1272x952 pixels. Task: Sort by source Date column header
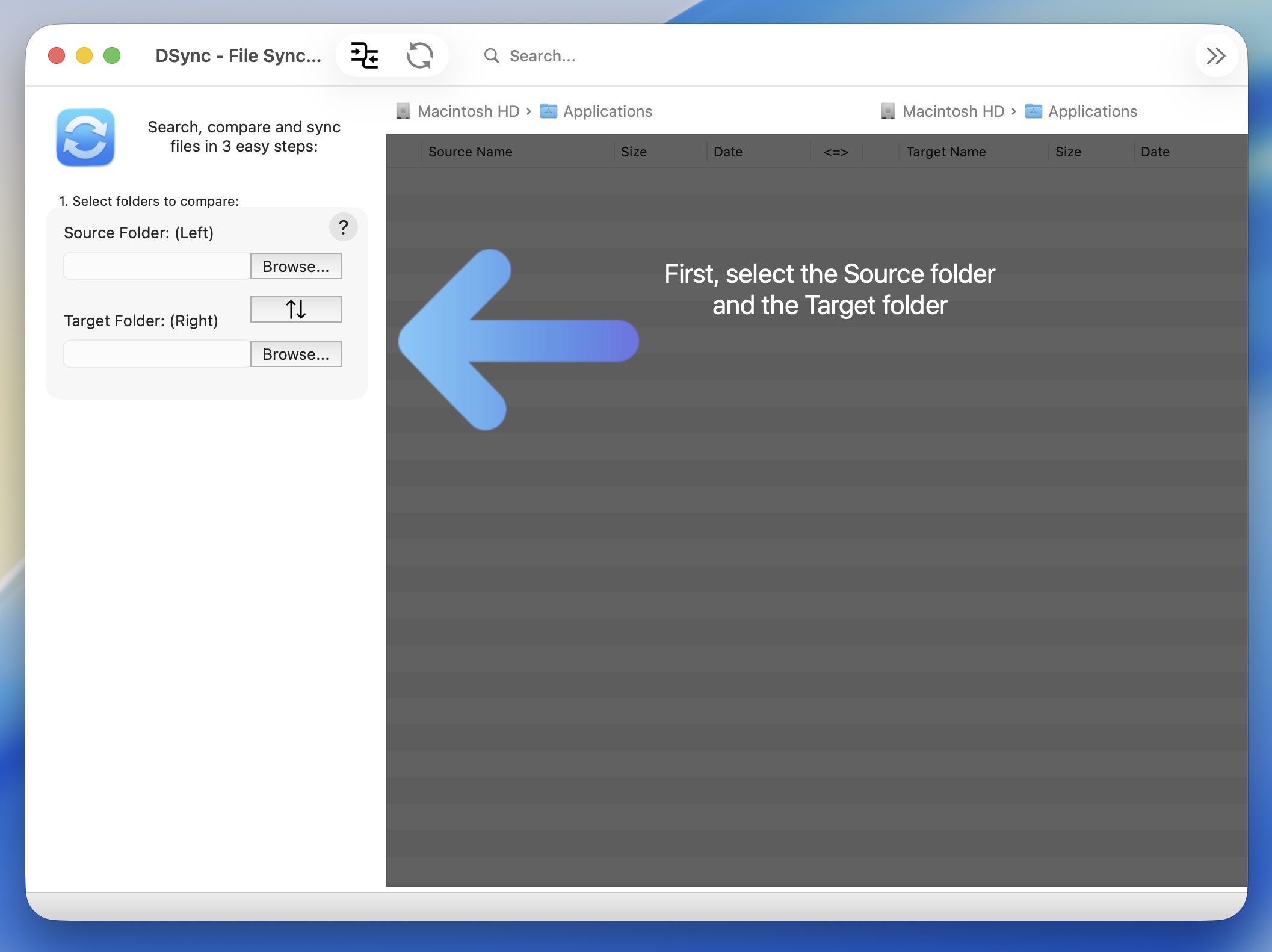tap(727, 152)
